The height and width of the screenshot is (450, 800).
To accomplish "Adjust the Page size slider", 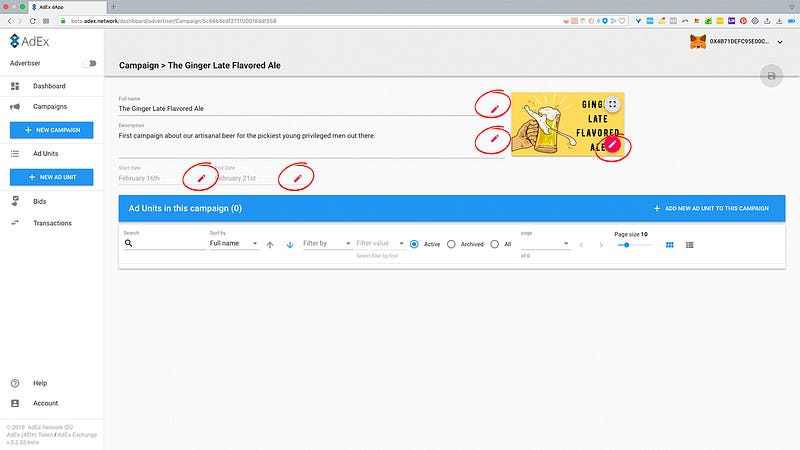I will [635, 245].
